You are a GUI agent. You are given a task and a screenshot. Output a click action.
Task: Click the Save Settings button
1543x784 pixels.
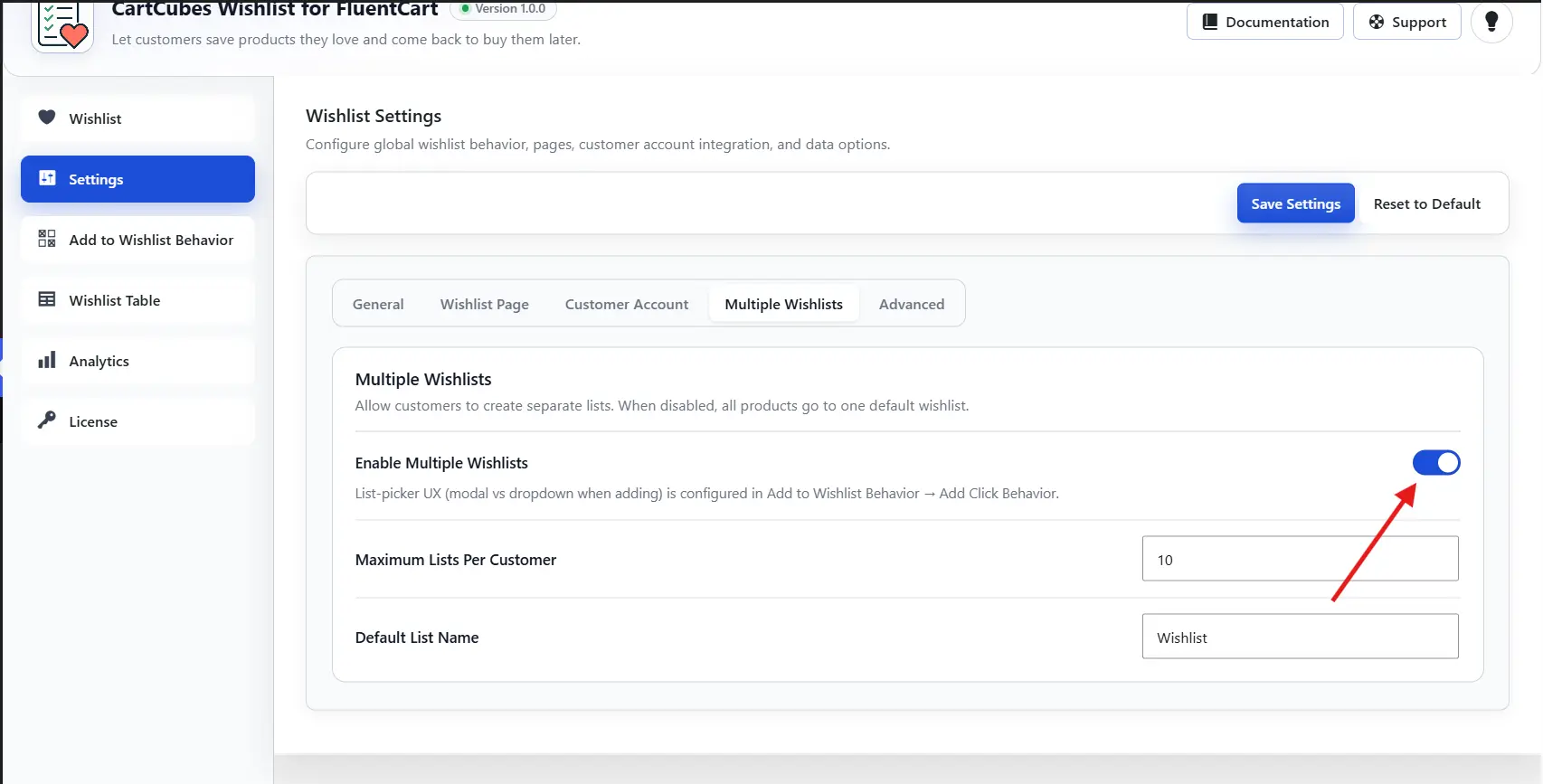point(1296,203)
